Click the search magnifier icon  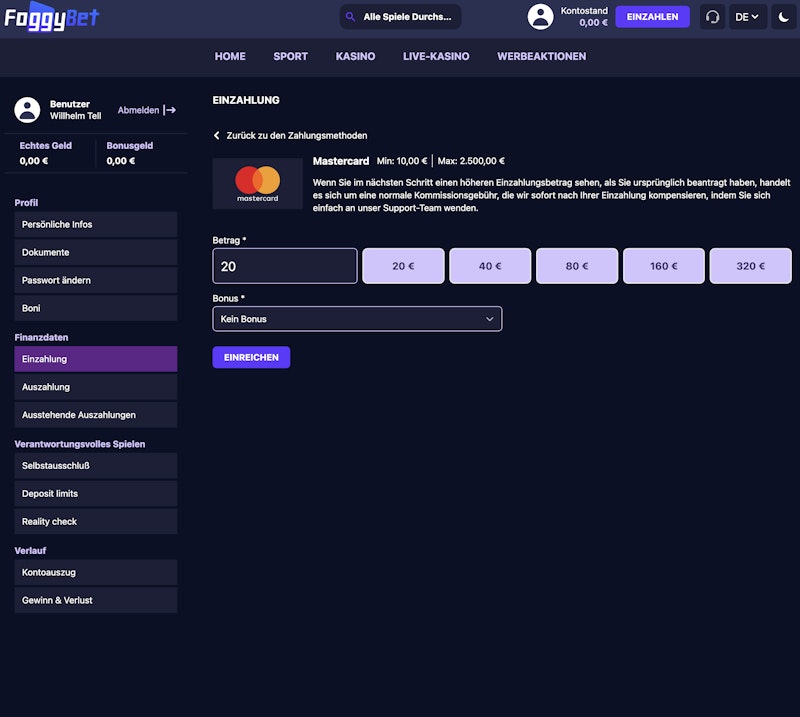click(350, 17)
